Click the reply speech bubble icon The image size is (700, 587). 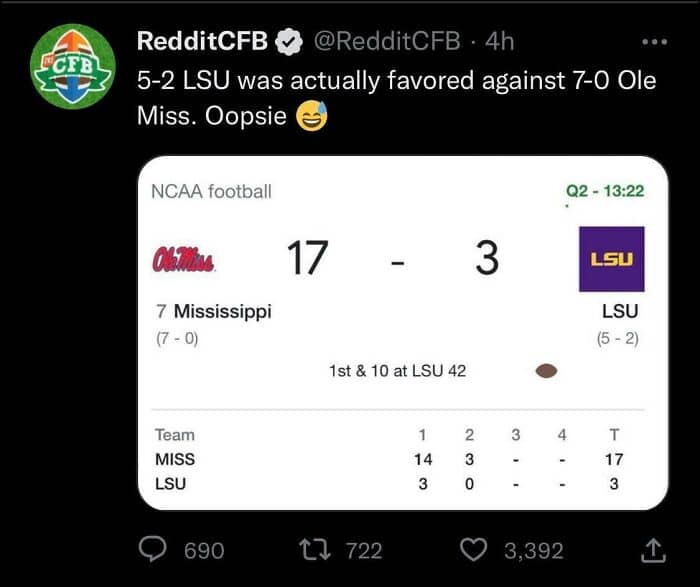(151, 549)
